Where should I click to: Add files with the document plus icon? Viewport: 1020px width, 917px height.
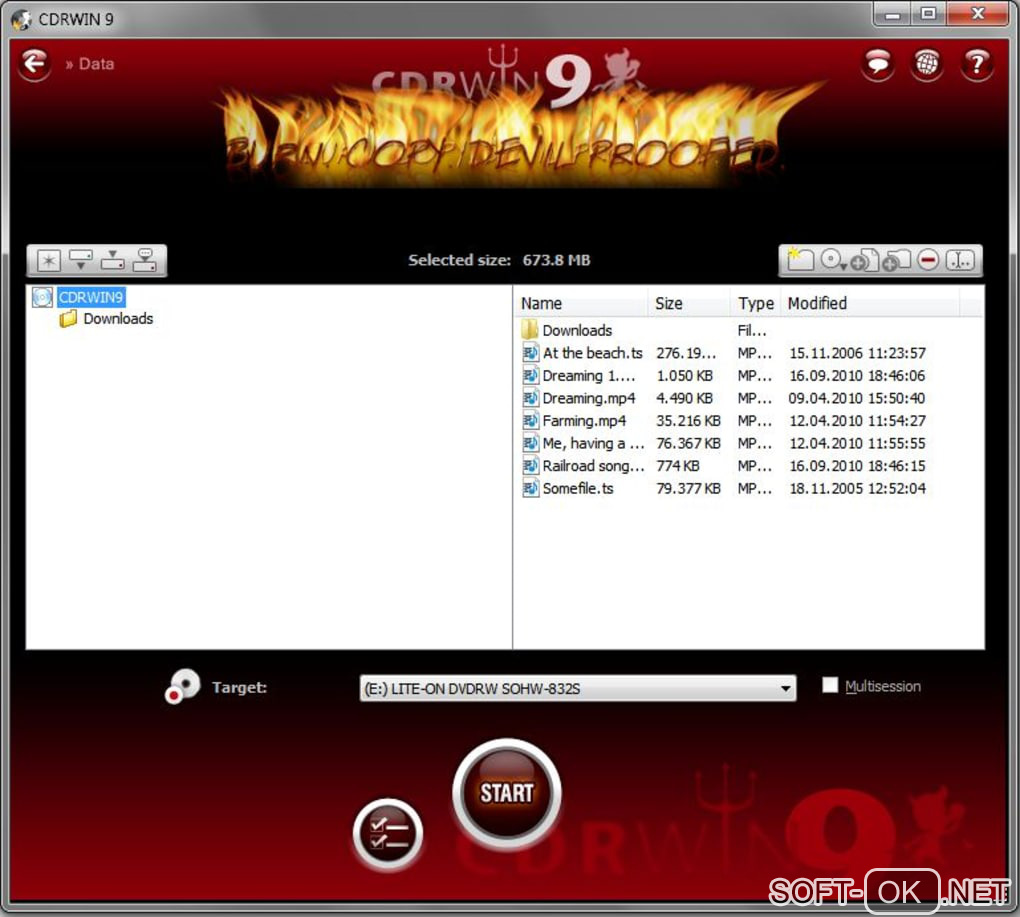tap(864, 260)
